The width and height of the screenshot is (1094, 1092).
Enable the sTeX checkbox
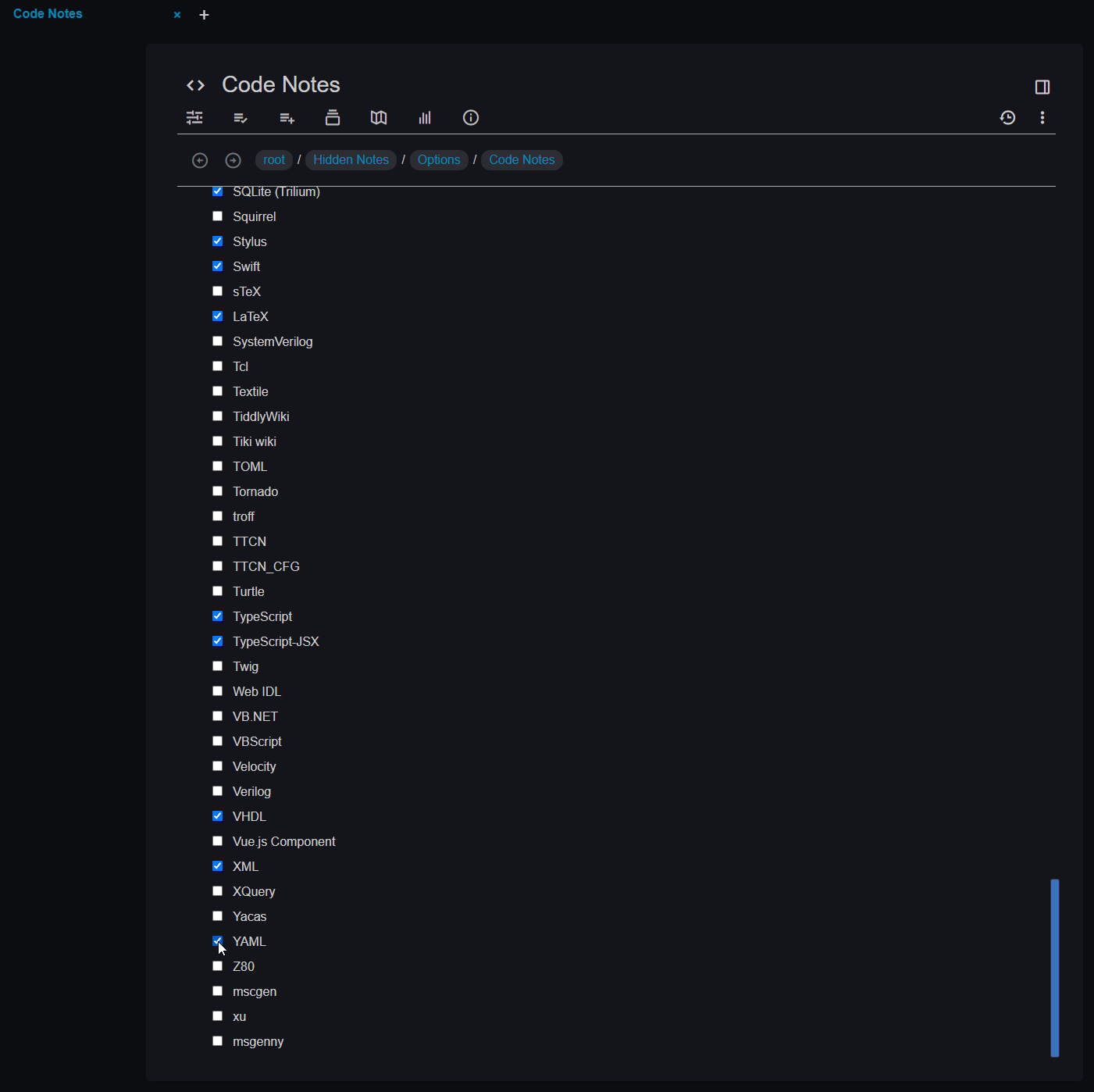pos(218,291)
